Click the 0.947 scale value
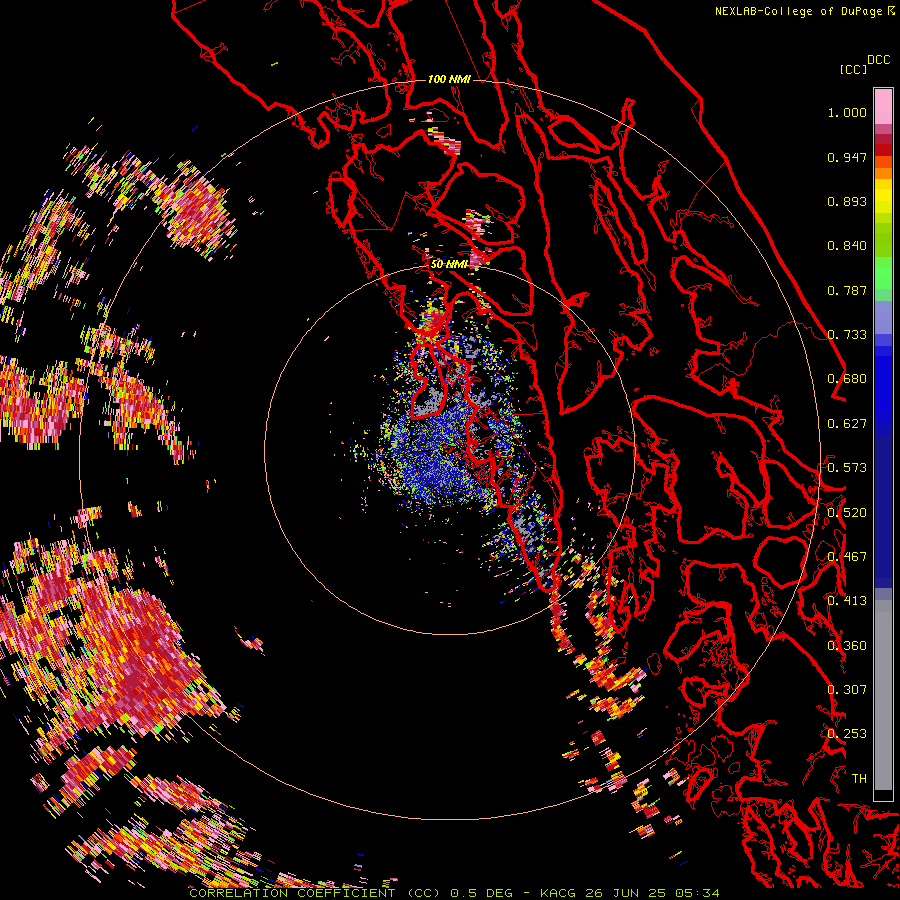Image resolution: width=900 pixels, height=900 pixels. tap(847, 157)
